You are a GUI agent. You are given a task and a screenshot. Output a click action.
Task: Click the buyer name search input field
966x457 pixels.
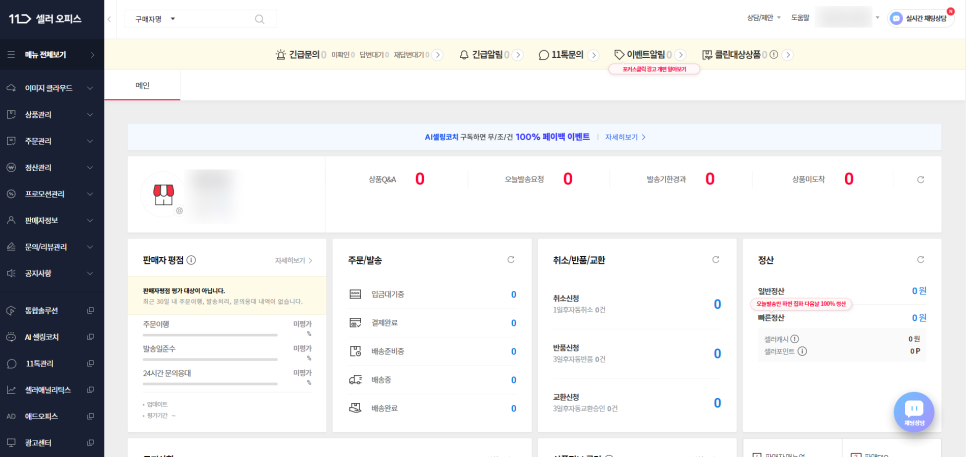[216, 19]
